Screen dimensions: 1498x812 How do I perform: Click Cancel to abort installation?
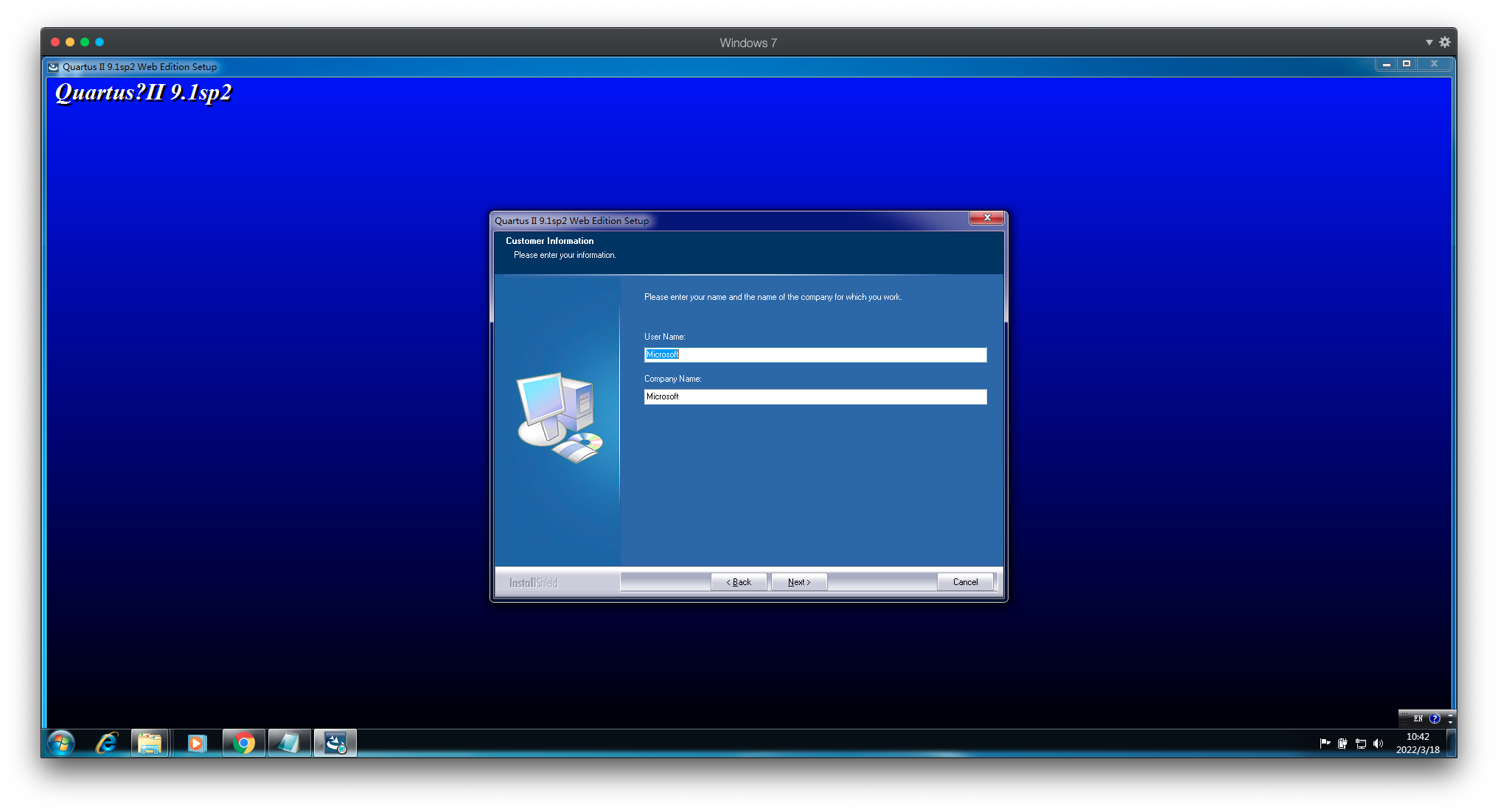pyautogui.click(x=964, y=582)
